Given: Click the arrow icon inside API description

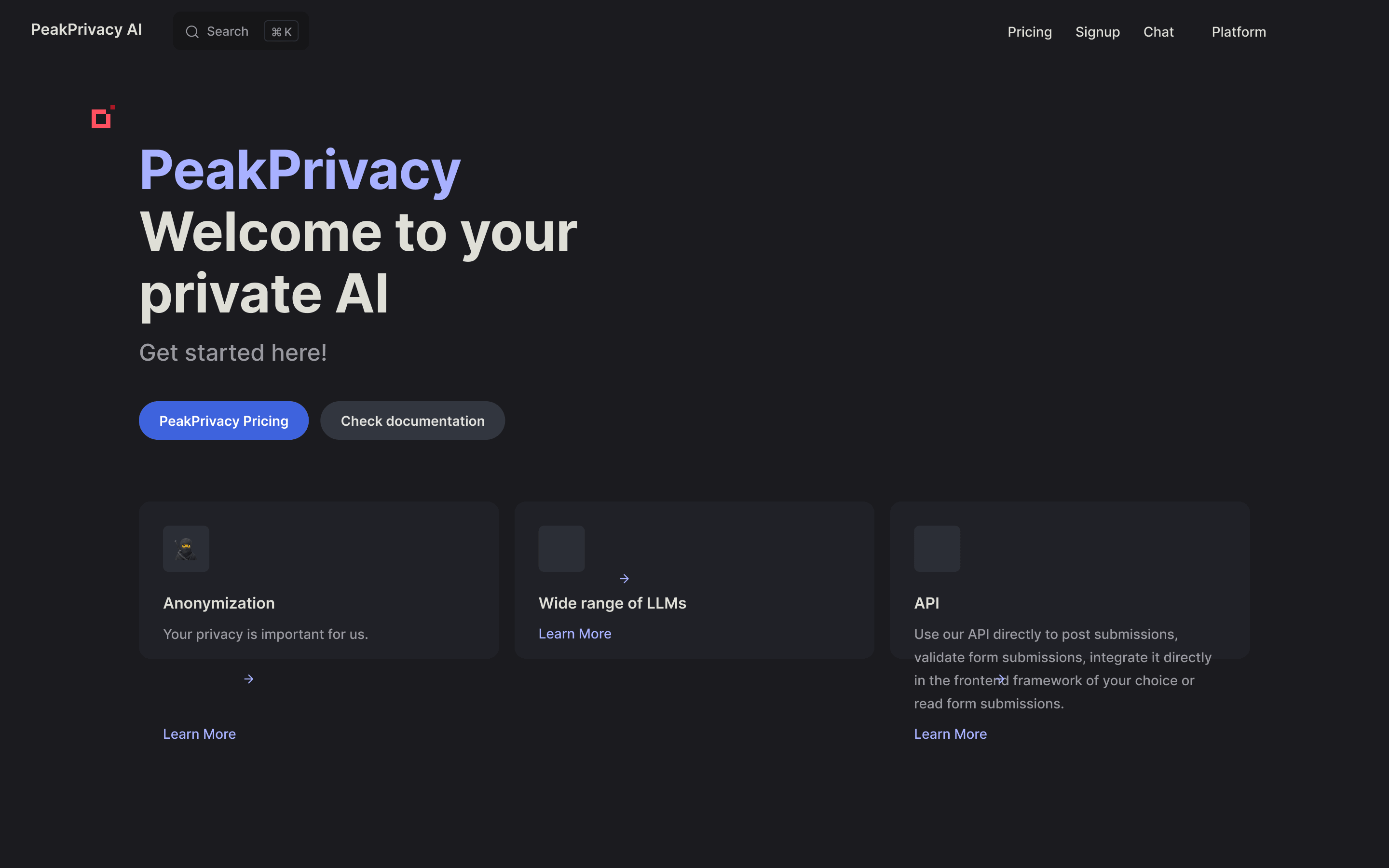Looking at the screenshot, I should pyautogui.click(x=1000, y=679).
